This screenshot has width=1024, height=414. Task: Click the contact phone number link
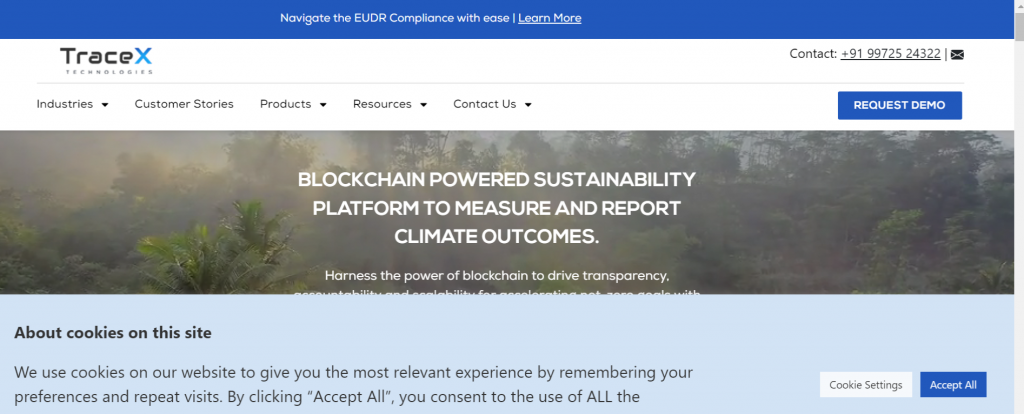[x=890, y=54]
